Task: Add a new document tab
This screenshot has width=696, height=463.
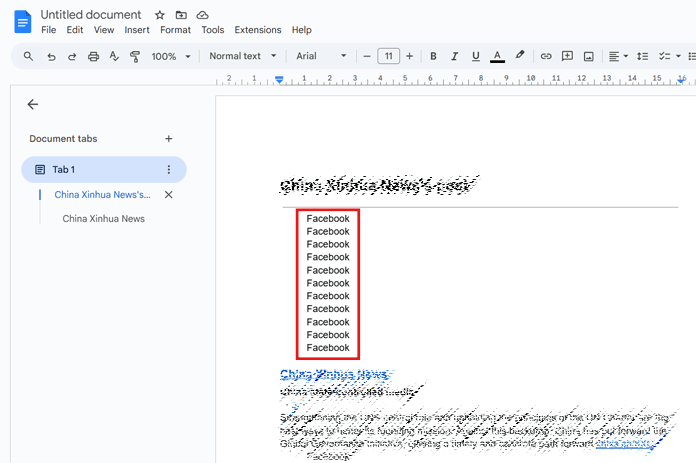Action: click(169, 139)
